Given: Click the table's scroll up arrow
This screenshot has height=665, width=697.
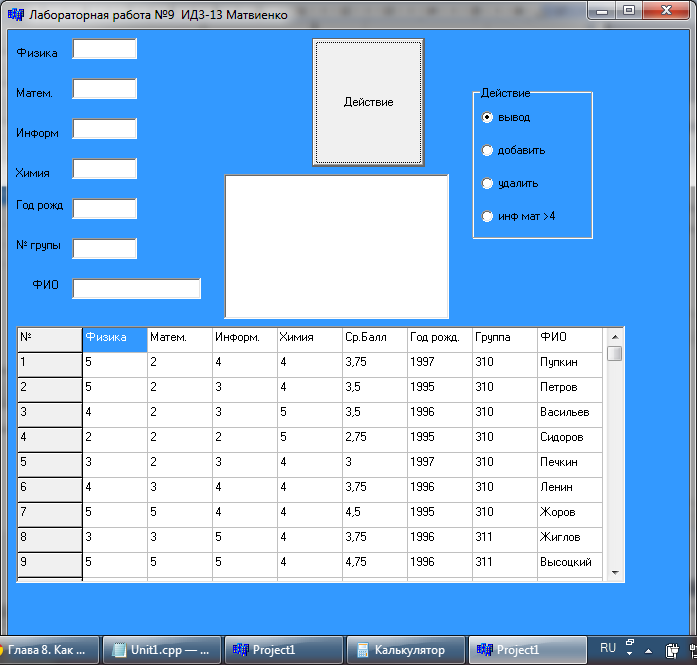Looking at the screenshot, I should click(615, 337).
